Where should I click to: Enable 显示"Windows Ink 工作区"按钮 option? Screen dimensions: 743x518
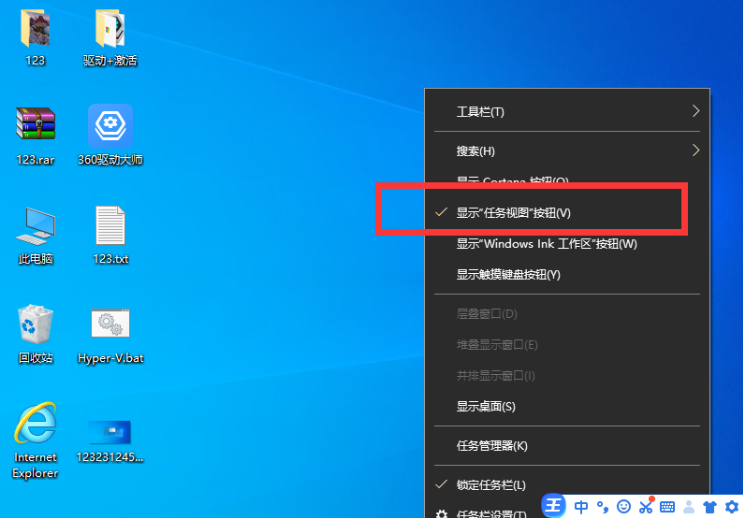546,243
